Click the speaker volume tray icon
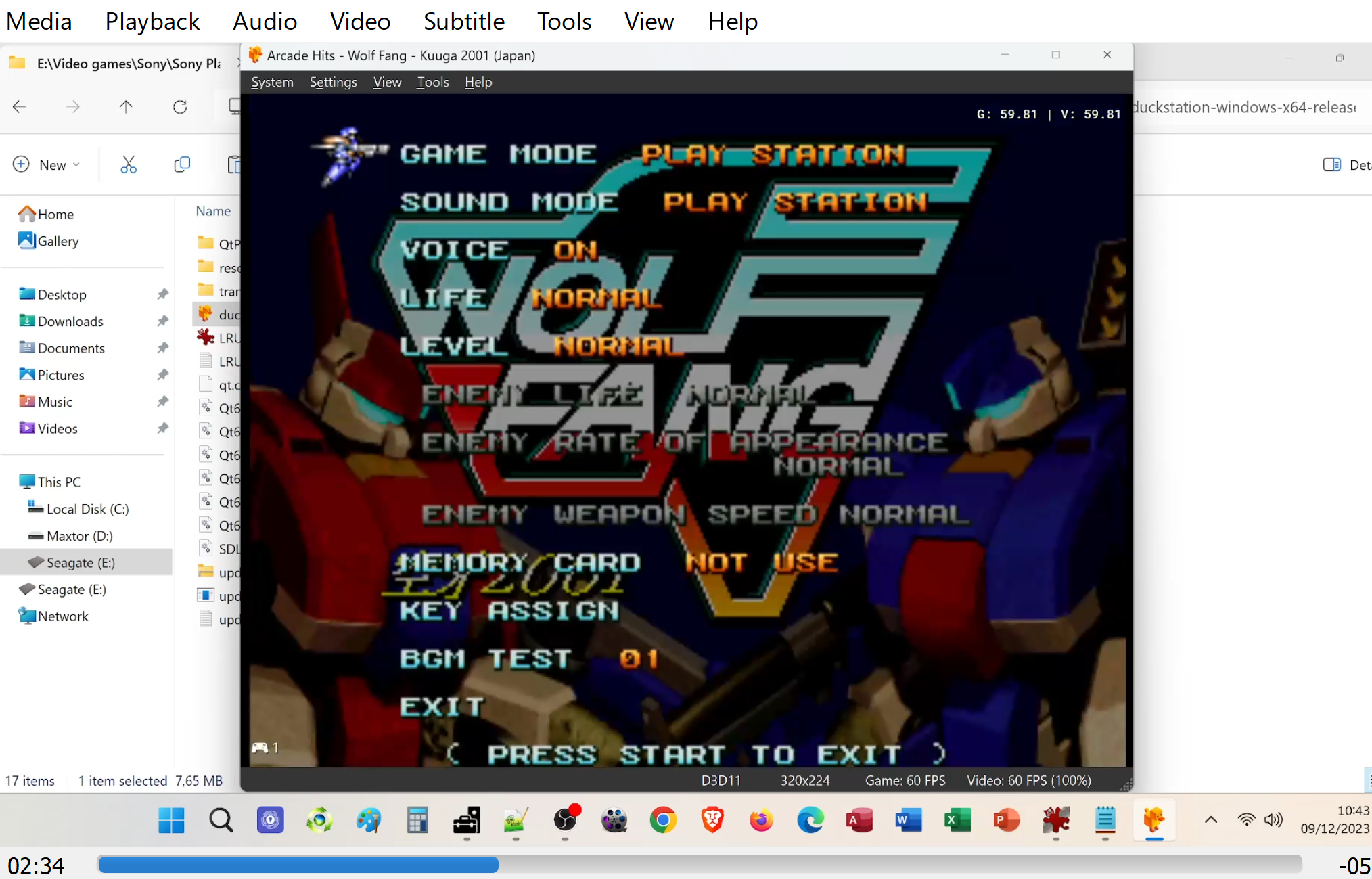The height and width of the screenshot is (879, 1372). click(x=1273, y=820)
